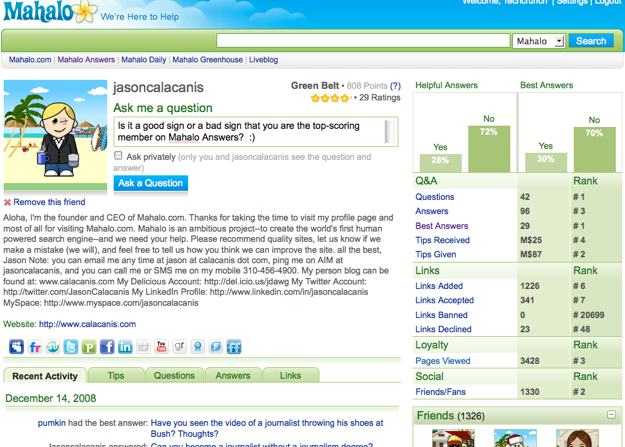
Task: Open the Best Answers stat link
Action: pos(442,226)
